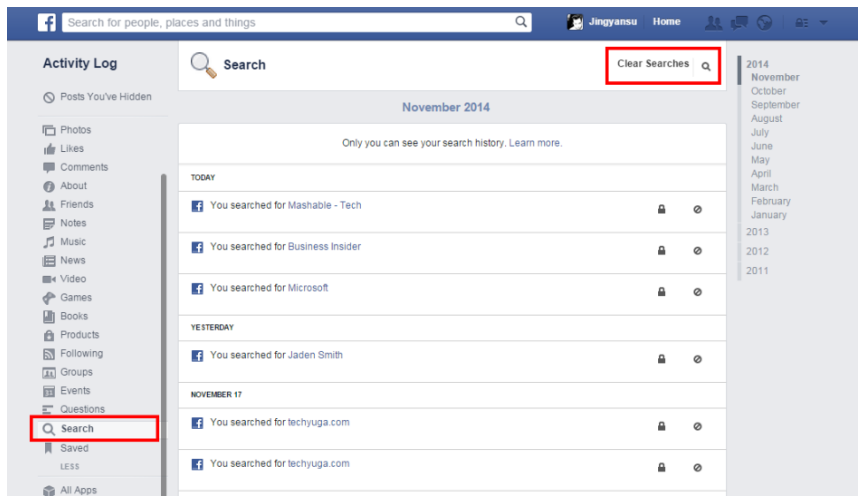Click remove icon on Microsoft row

pos(698,292)
